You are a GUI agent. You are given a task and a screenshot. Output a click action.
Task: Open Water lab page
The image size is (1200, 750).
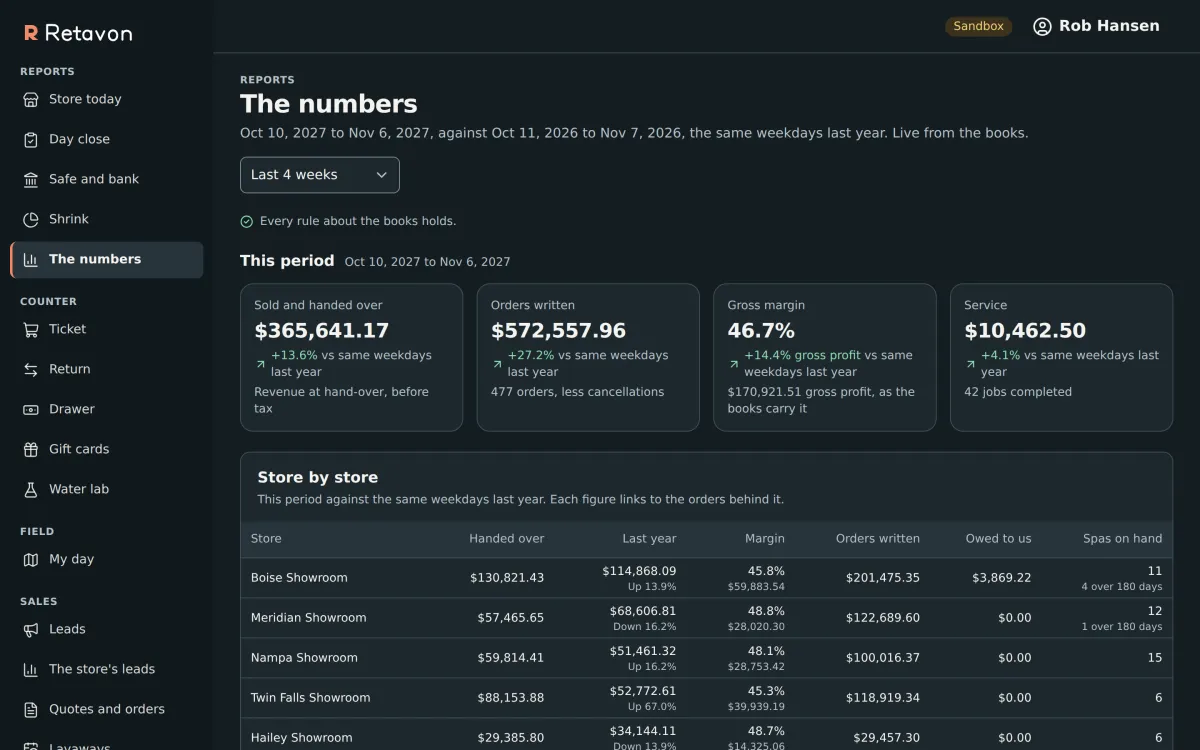107,489
